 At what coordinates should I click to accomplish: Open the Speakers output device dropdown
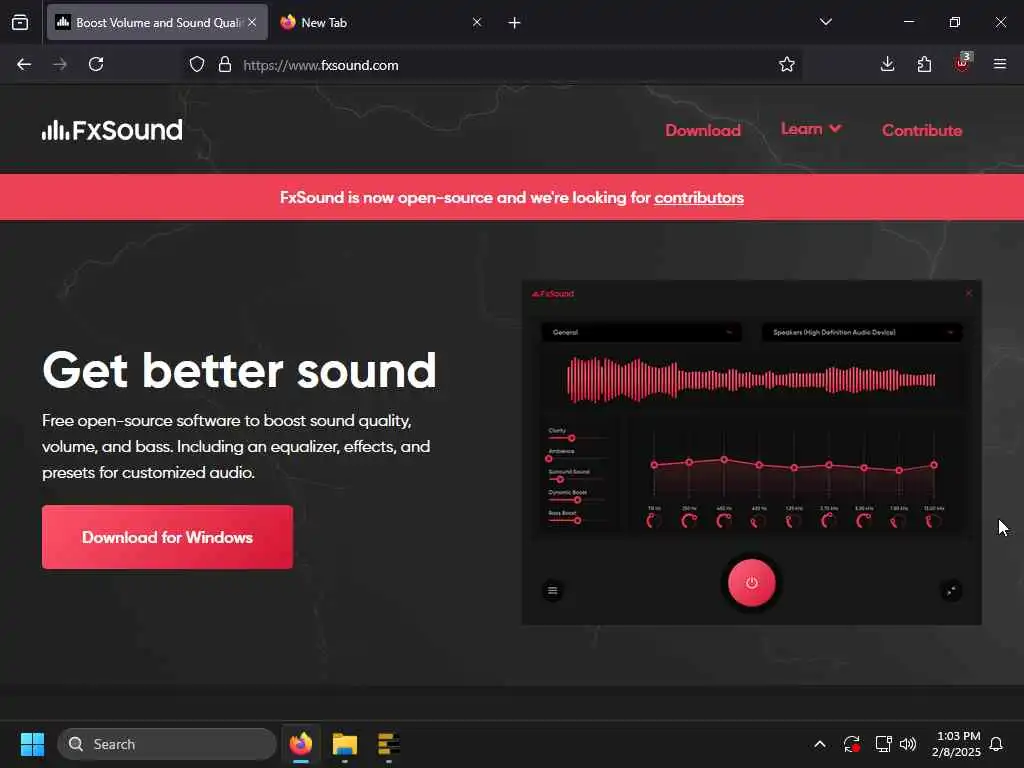point(861,332)
